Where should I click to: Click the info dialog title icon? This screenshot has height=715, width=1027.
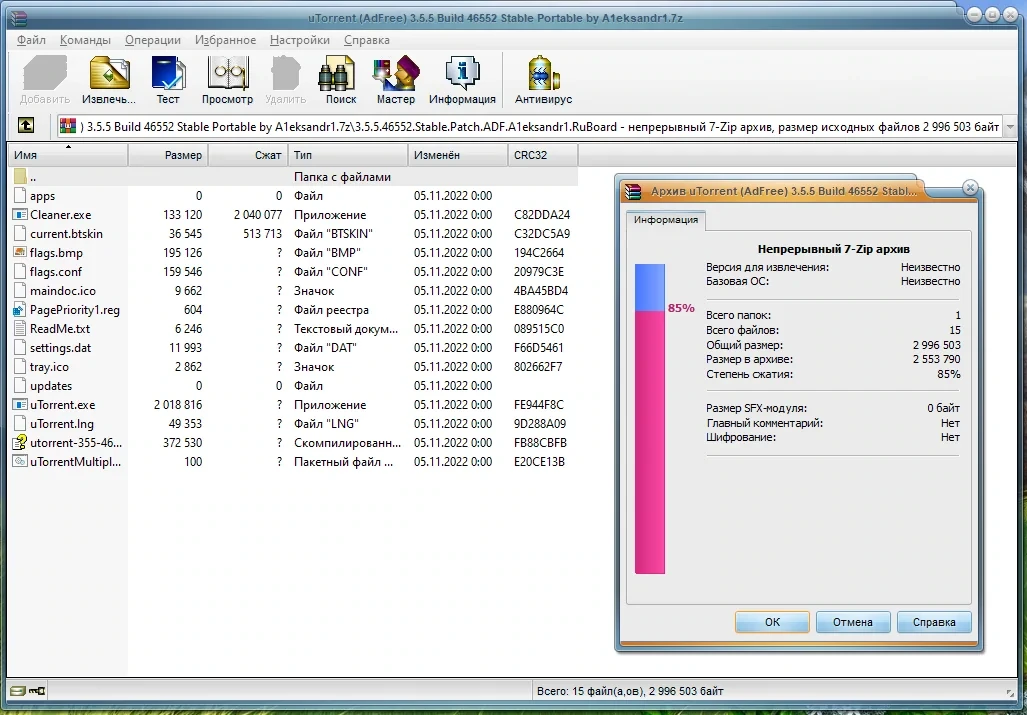(633, 191)
